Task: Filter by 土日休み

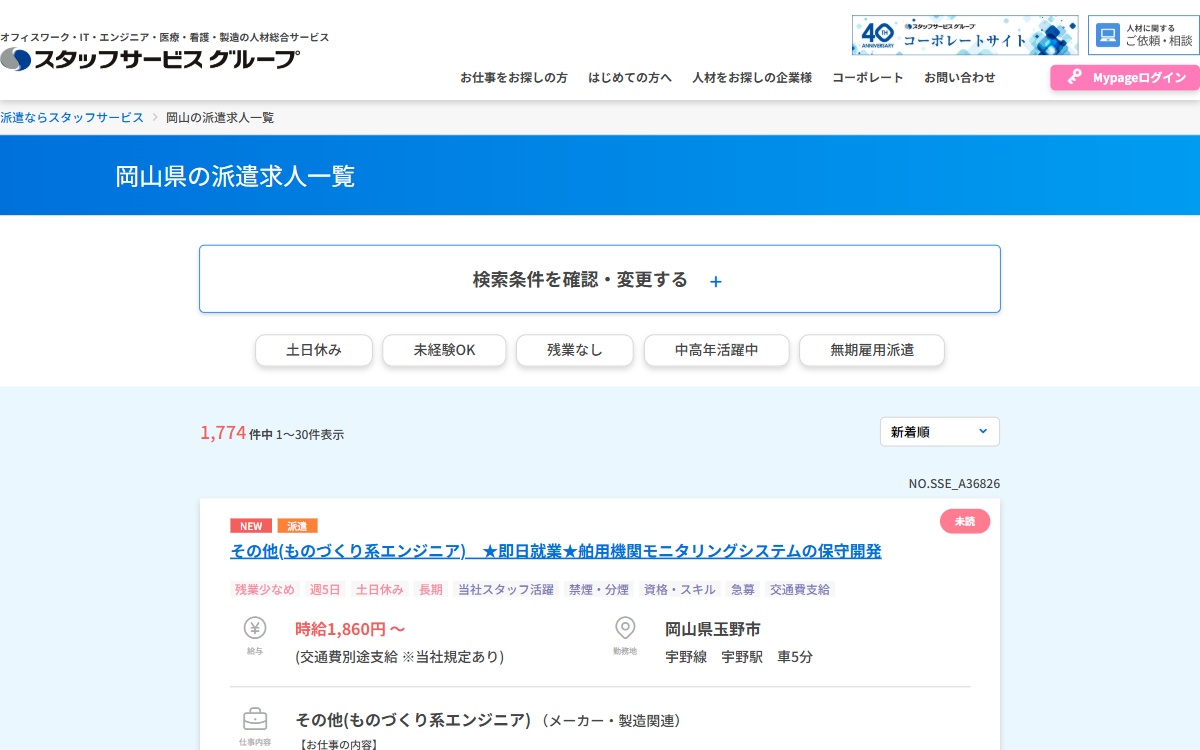Action: pyautogui.click(x=314, y=350)
